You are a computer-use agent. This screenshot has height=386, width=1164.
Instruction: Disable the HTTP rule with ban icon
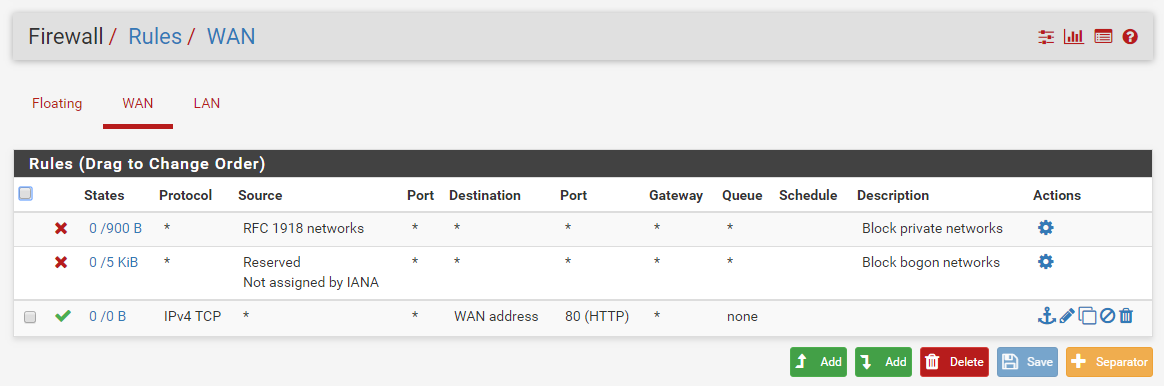pos(1107,316)
